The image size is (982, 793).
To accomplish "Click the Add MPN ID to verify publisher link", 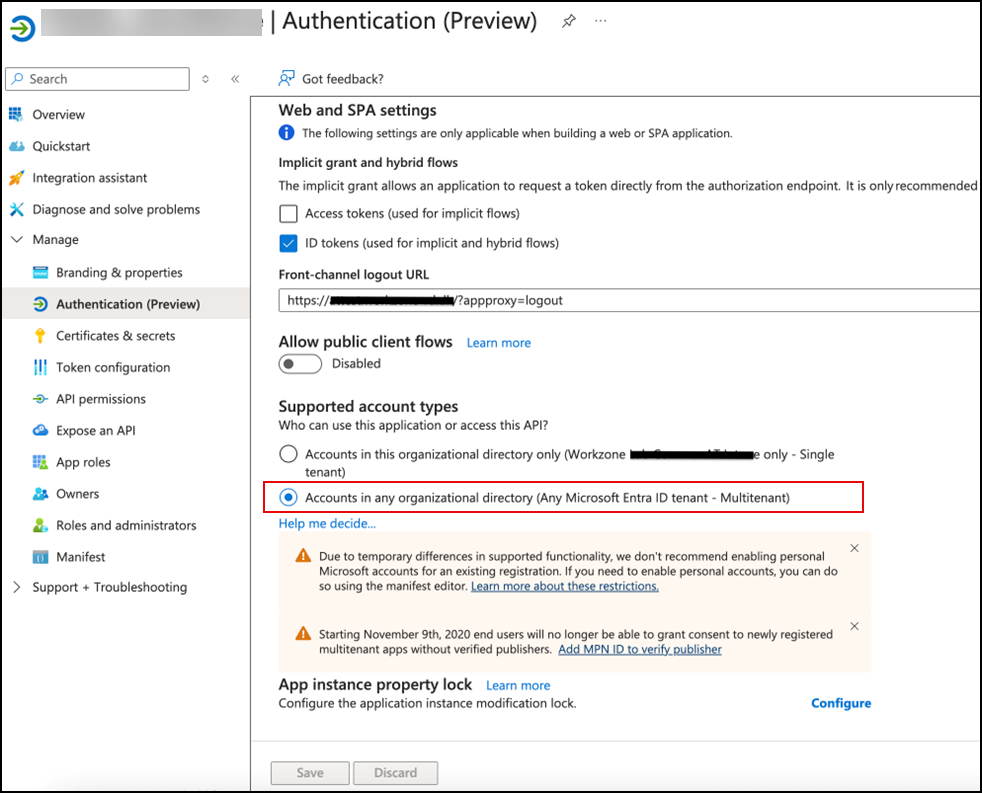I will [640, 649].
